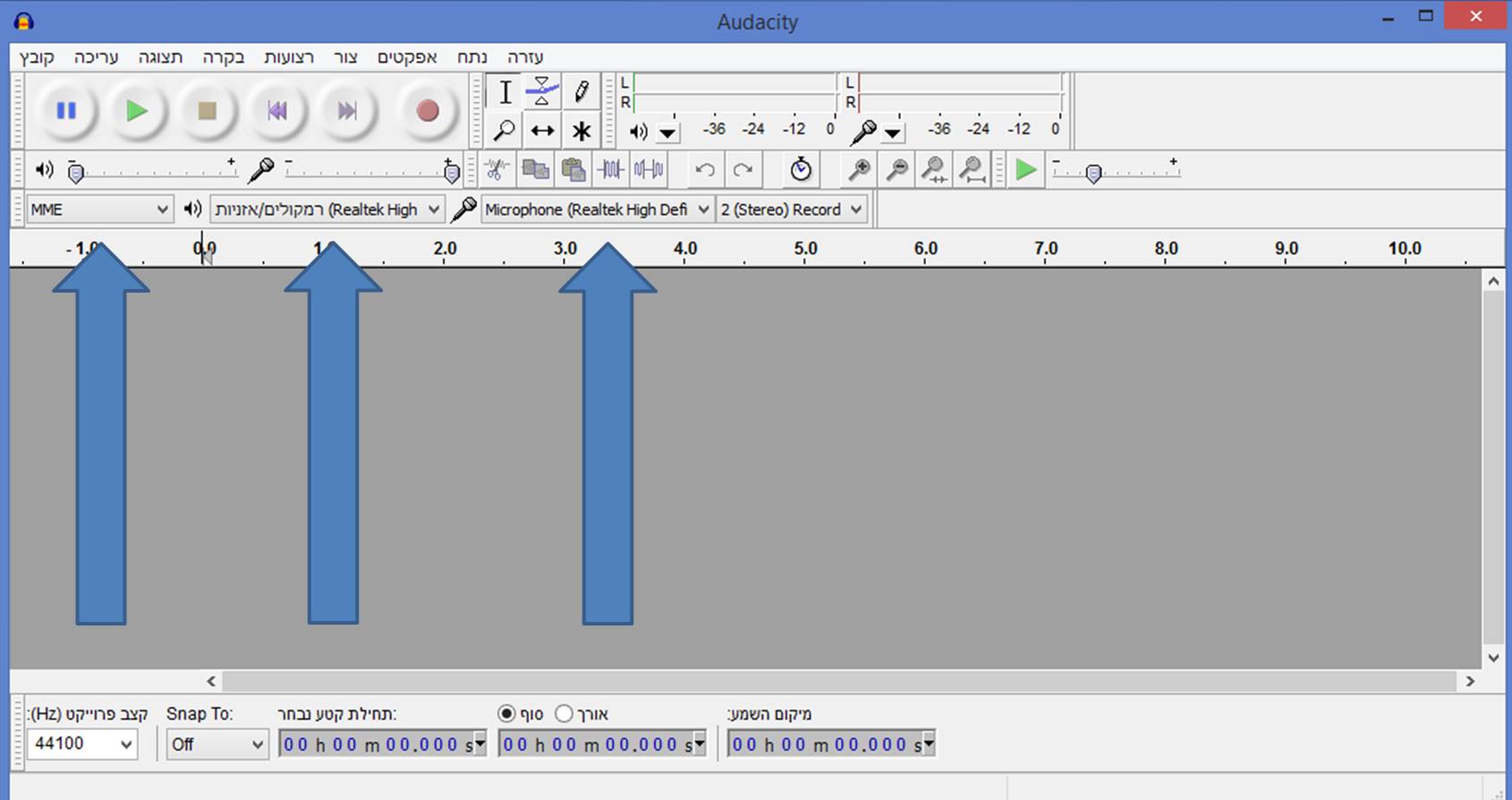
Task: Select the Multi-tool asterisk icon
Action: click(x=581, y=131)
